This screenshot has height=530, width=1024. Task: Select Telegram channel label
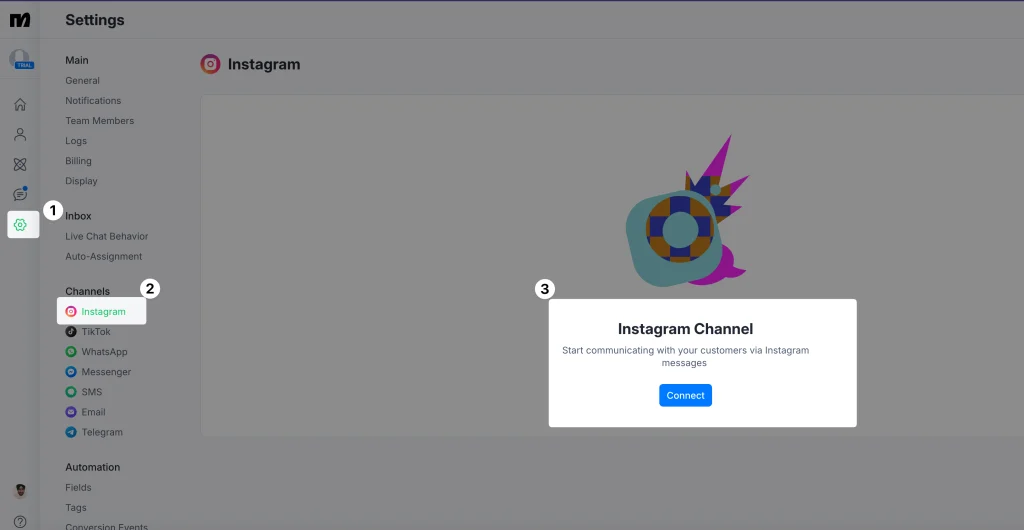click(x=102, y=432)
